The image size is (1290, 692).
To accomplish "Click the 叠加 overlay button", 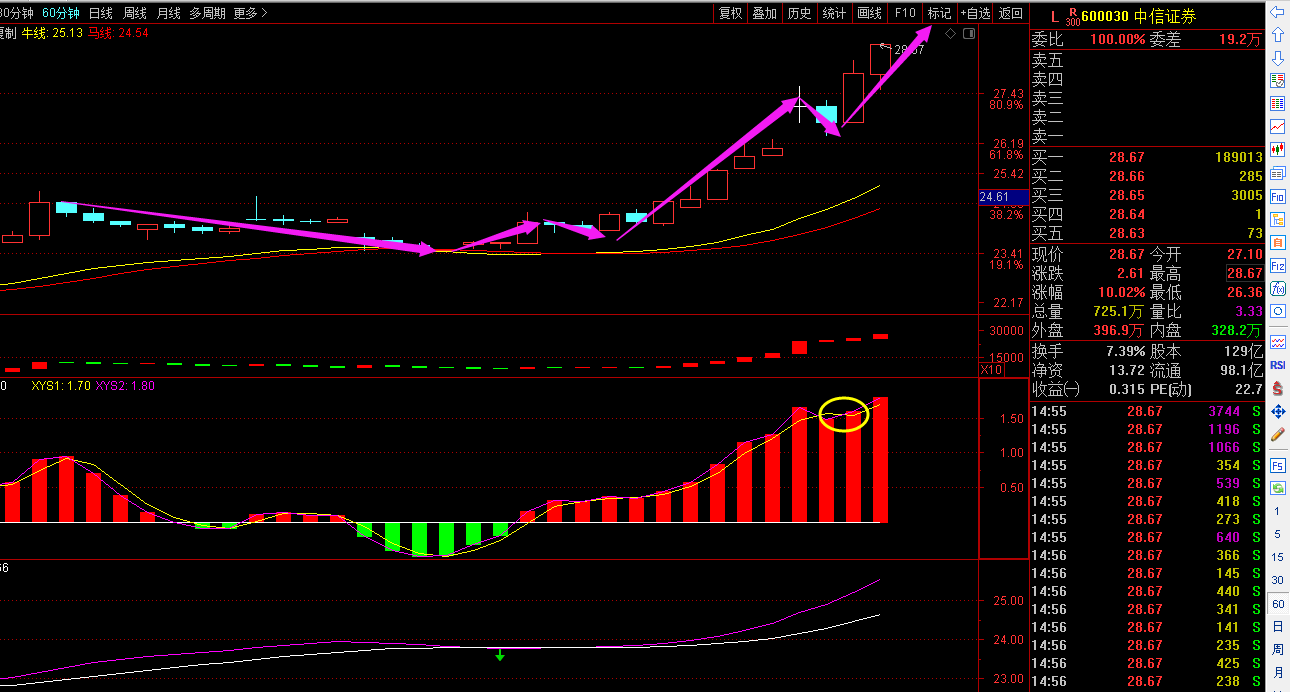I will point(765,13).
